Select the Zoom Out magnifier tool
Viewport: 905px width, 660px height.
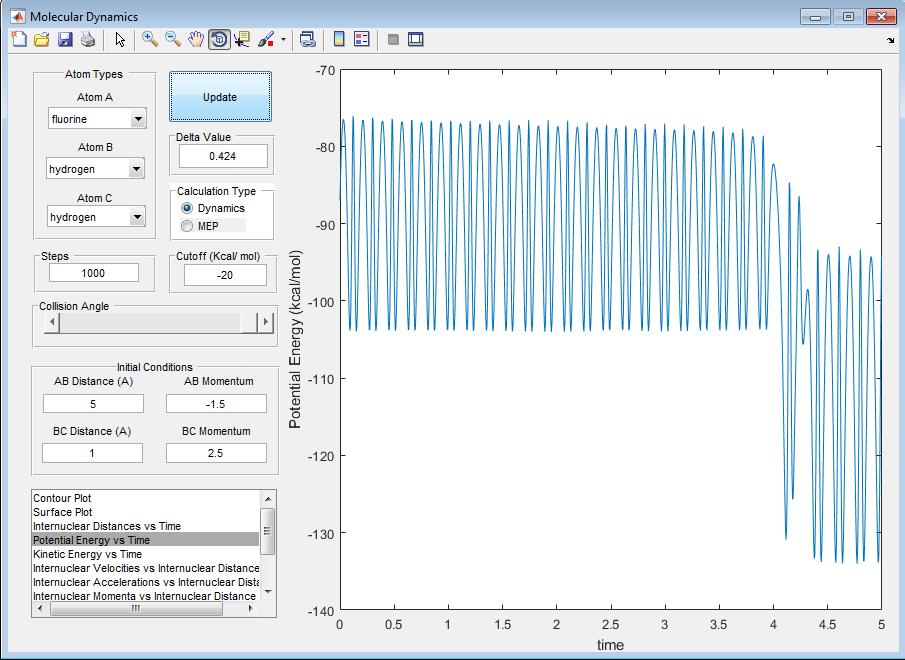pyautogui.click(x=173, y=40)
